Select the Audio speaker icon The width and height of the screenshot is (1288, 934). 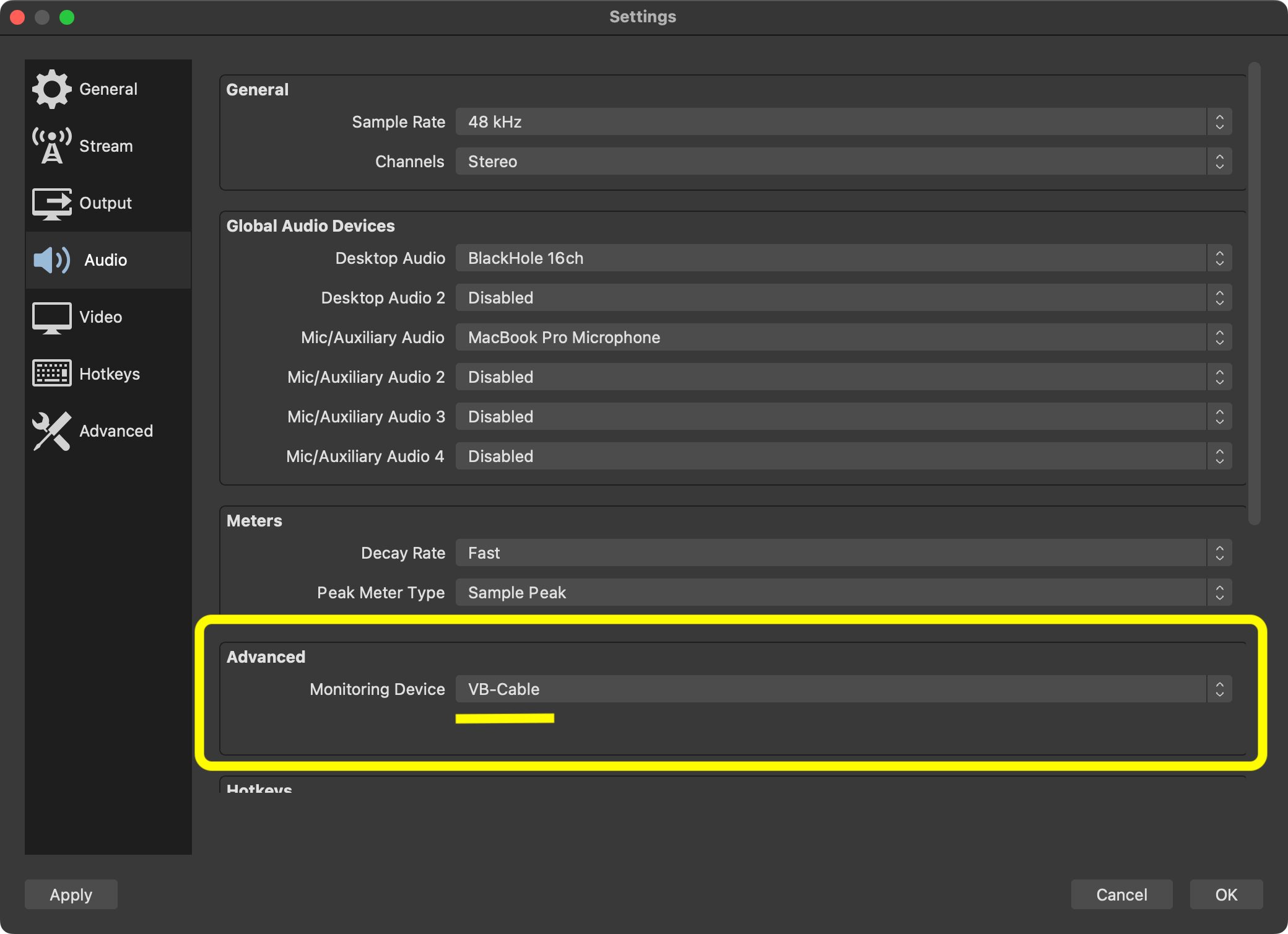[52, 260]
